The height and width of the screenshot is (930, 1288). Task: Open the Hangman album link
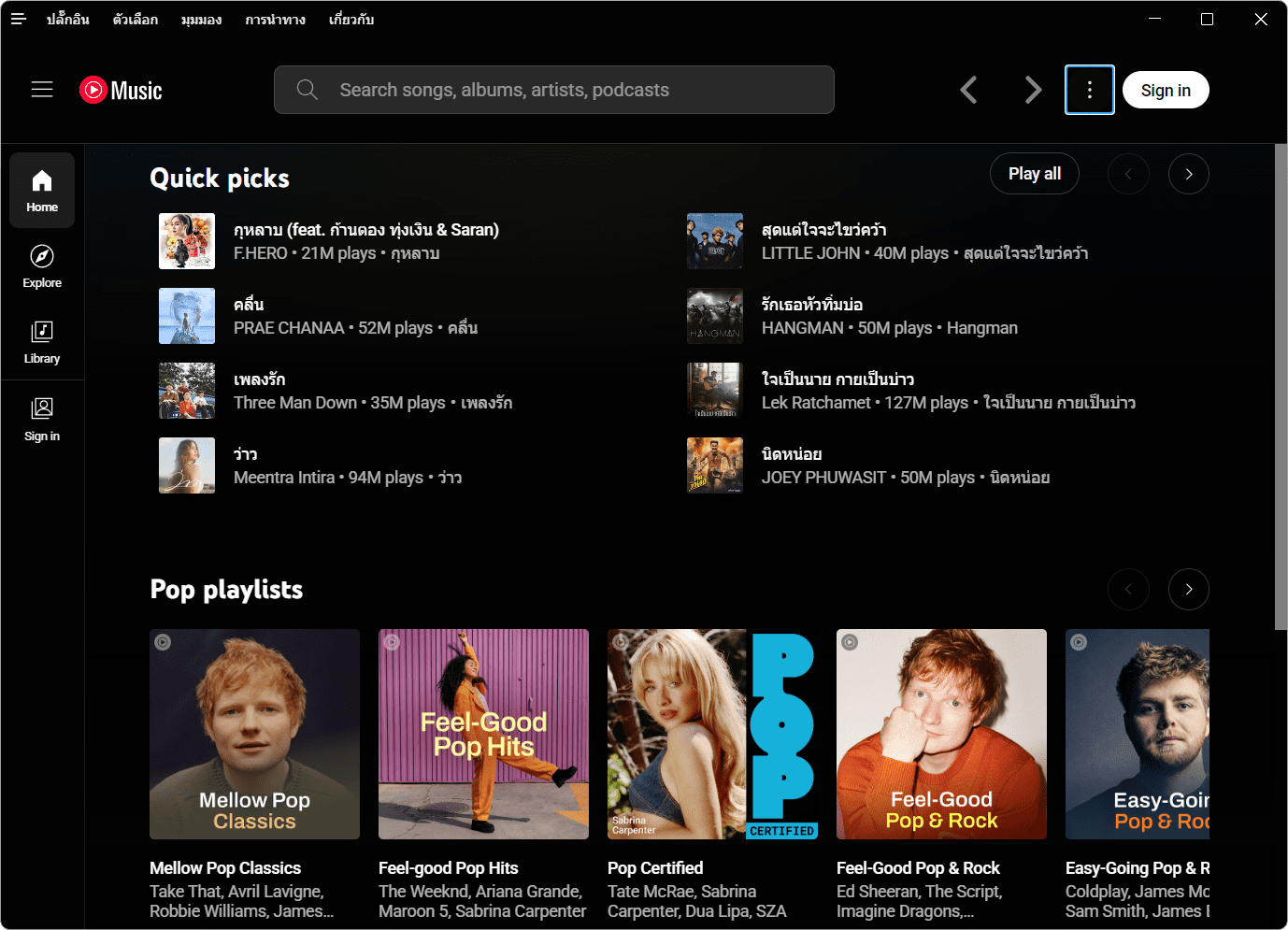click(x=982, y=328)
